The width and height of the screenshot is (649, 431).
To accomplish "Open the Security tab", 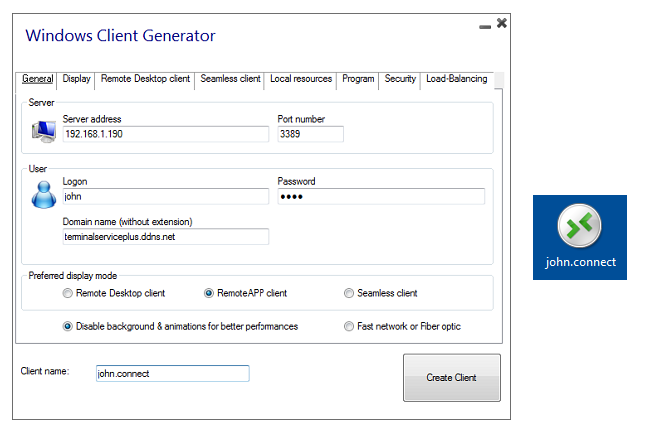I will [x=400, y=79].
